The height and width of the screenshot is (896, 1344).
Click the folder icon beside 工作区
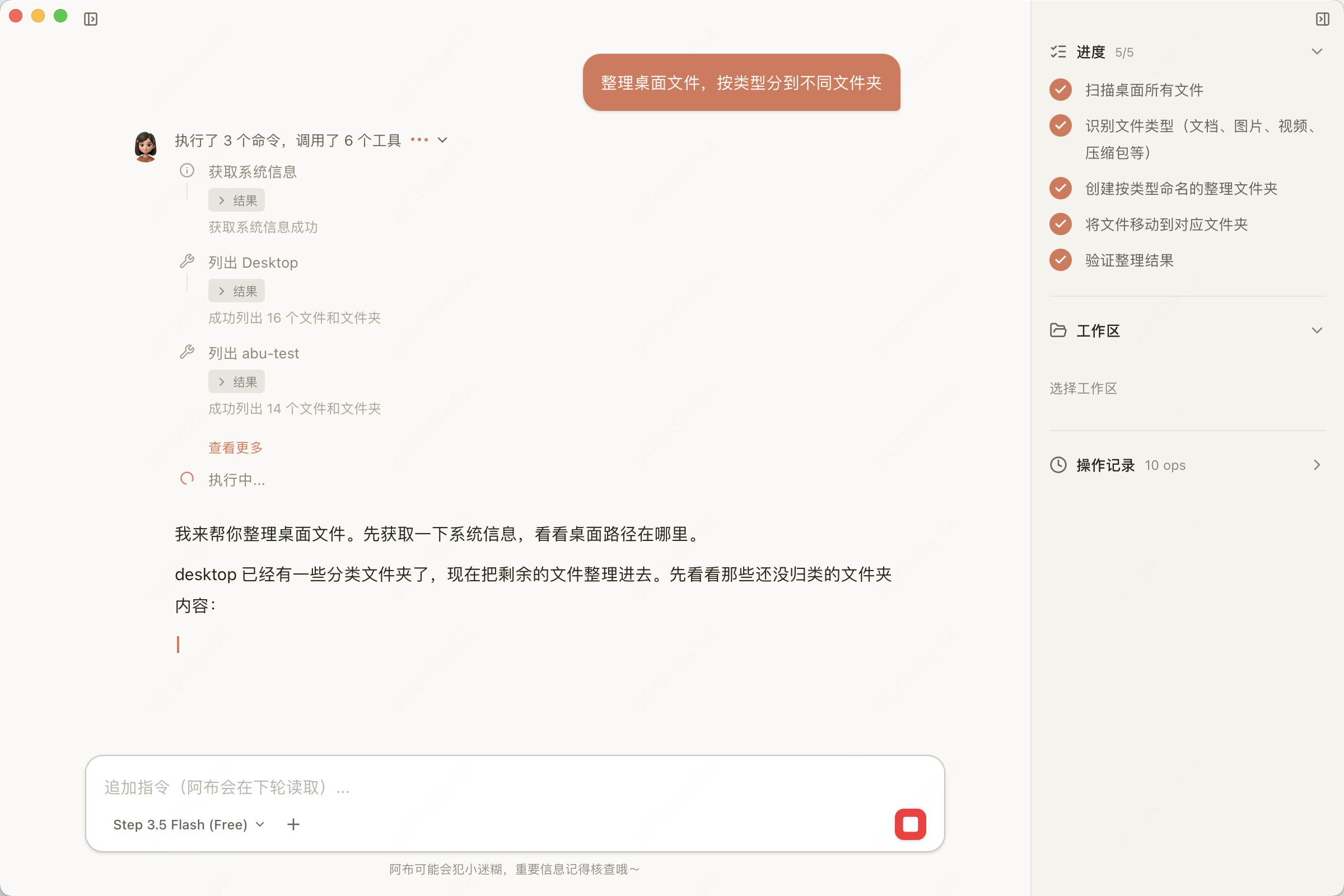pyautogui.click(x=1060, y=330)
